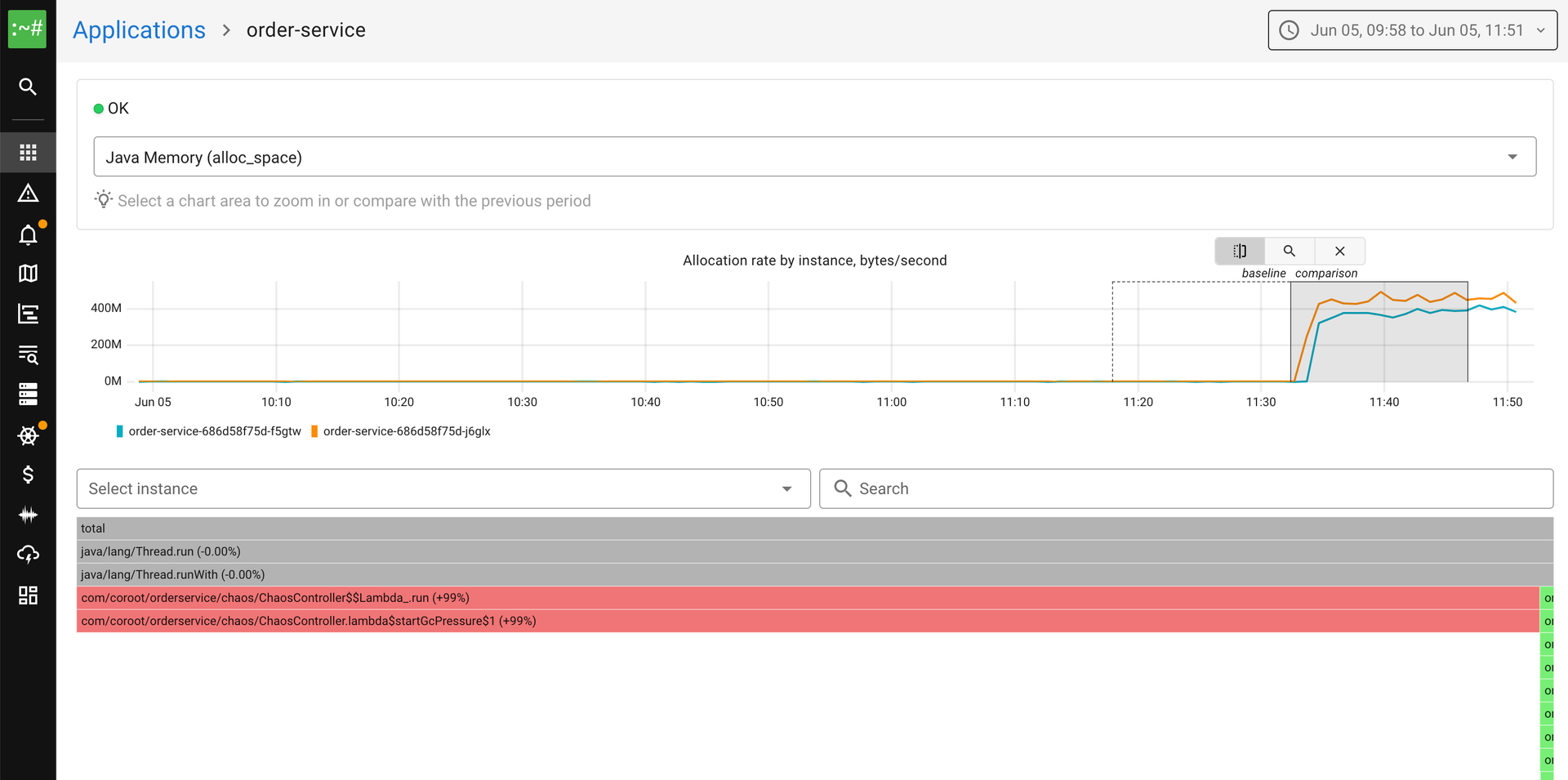1568x780 pixels.
Task: Click the clock icon in time range selector
Action: 1289,30
